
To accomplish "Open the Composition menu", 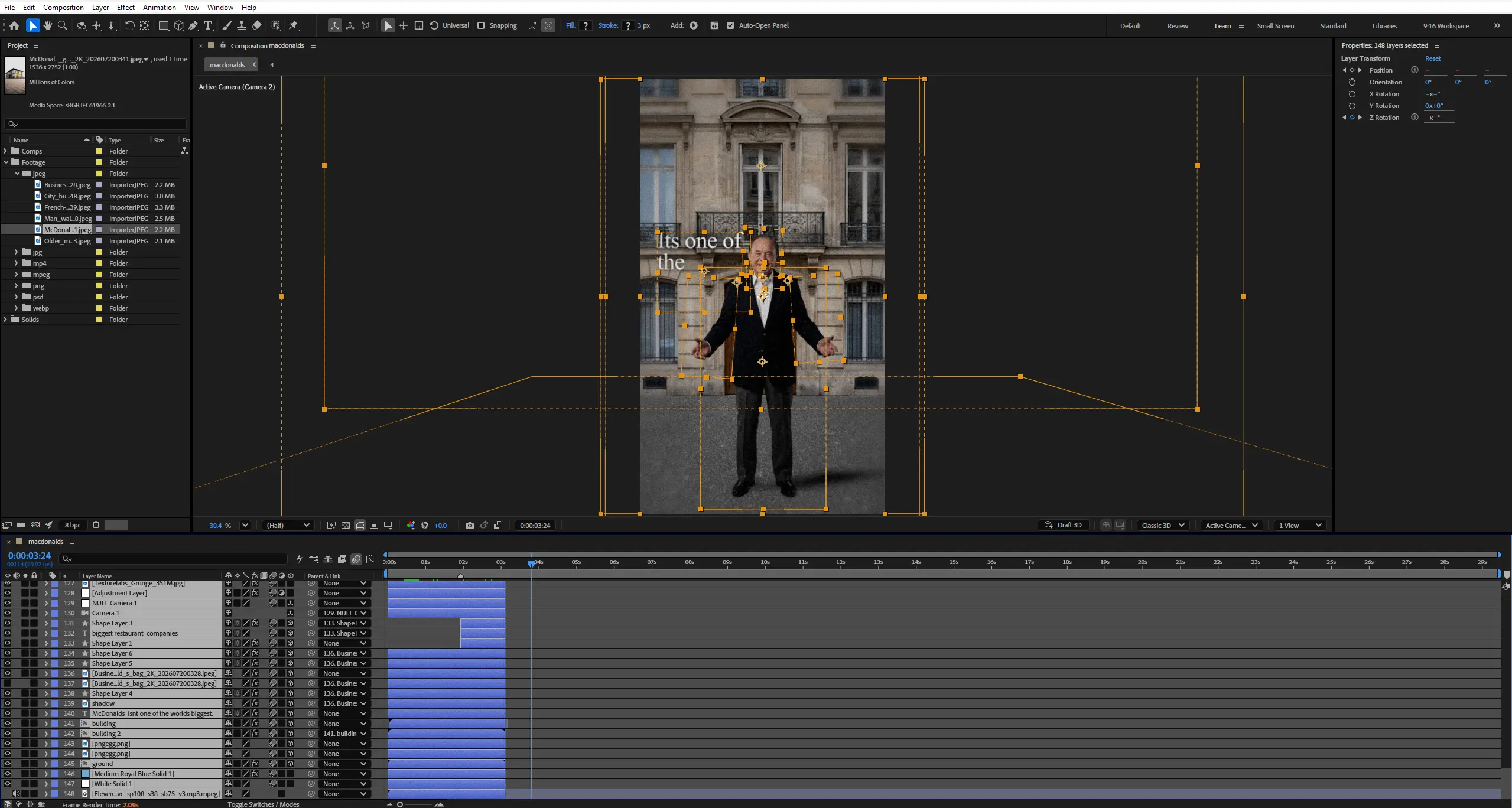I will click(x=63, y=7).
